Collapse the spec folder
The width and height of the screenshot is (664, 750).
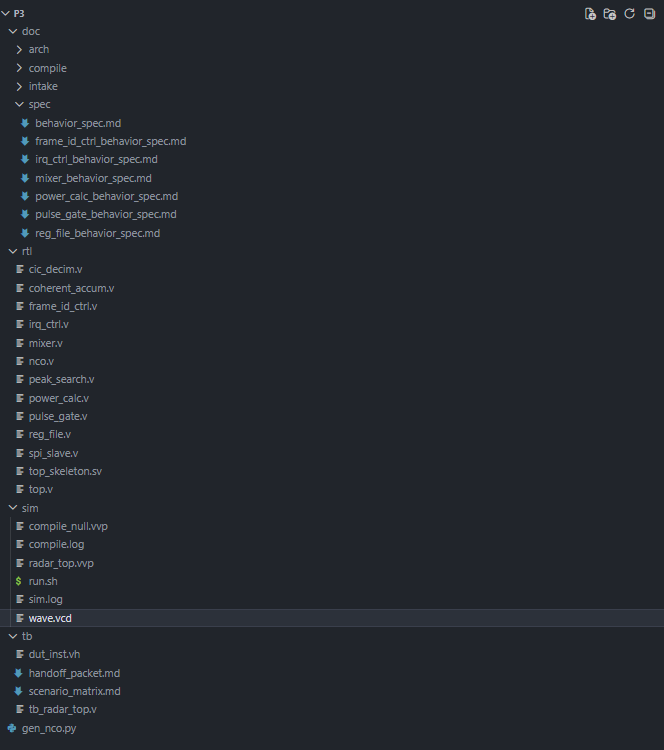click(x=19, y=104)
